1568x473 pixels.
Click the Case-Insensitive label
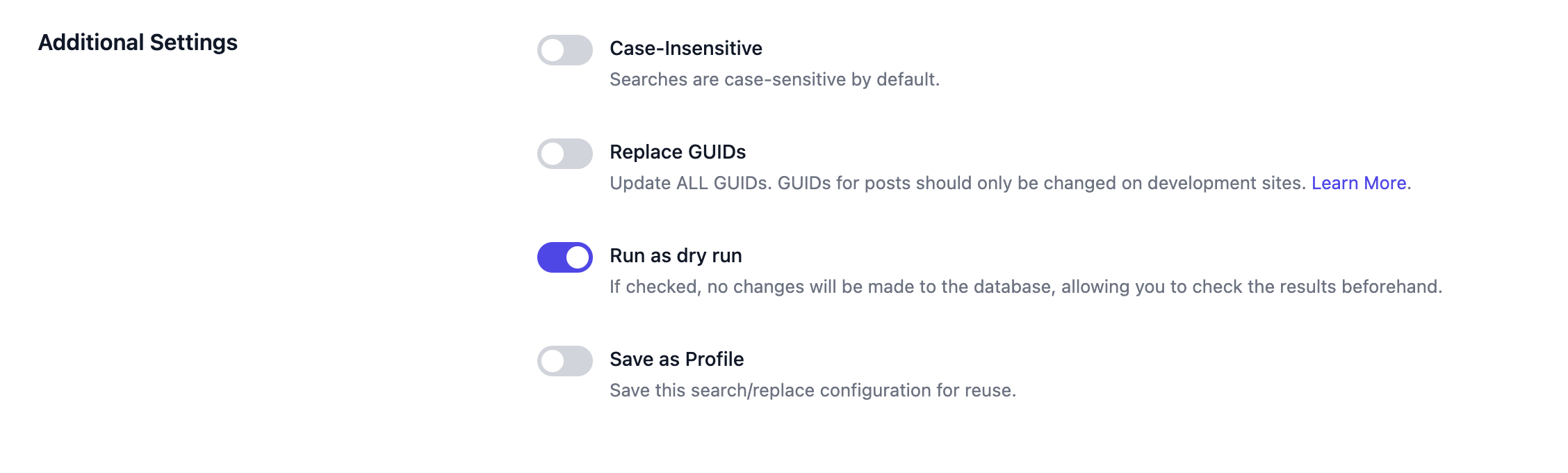685,48
